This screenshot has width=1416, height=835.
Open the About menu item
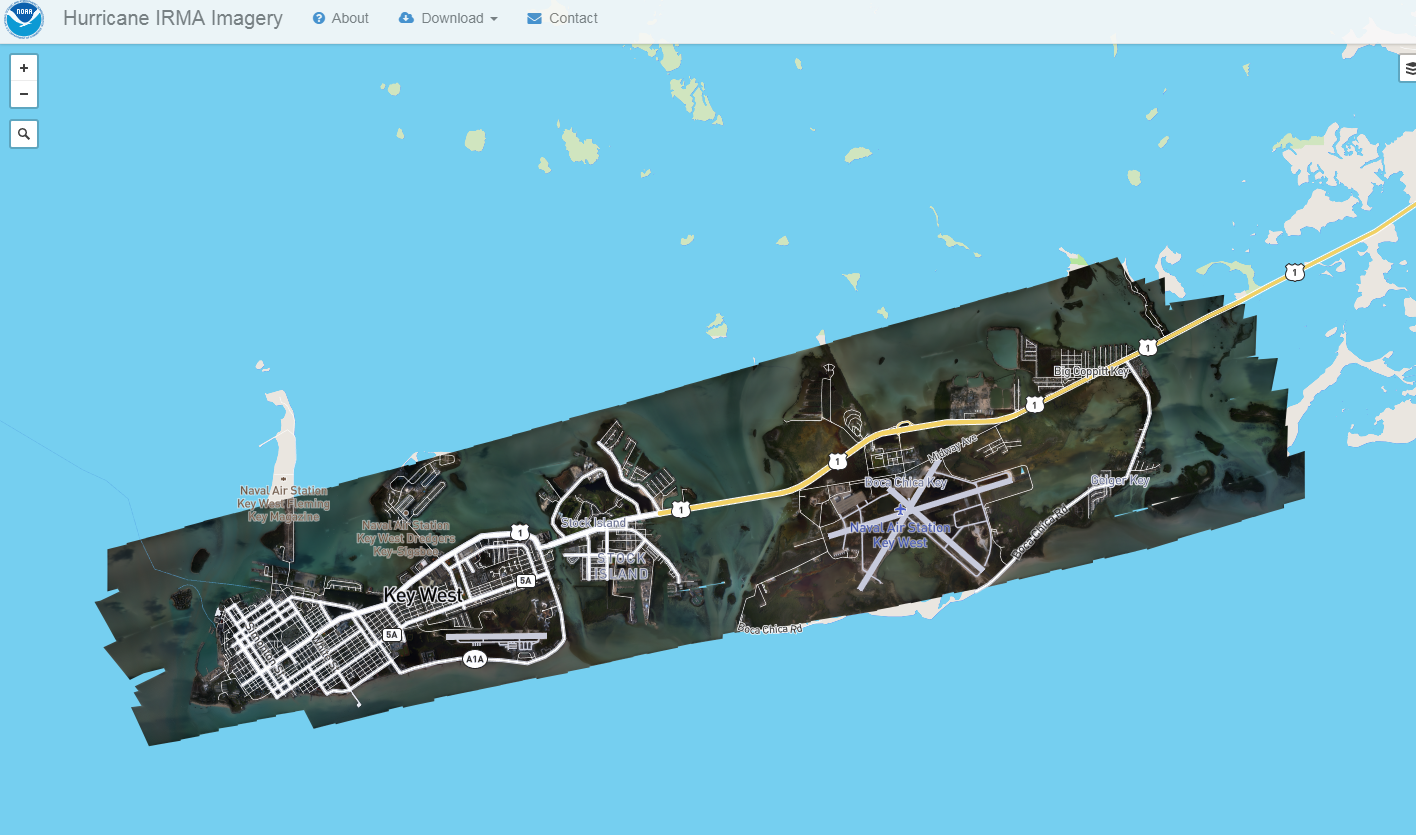click(340, 18)
